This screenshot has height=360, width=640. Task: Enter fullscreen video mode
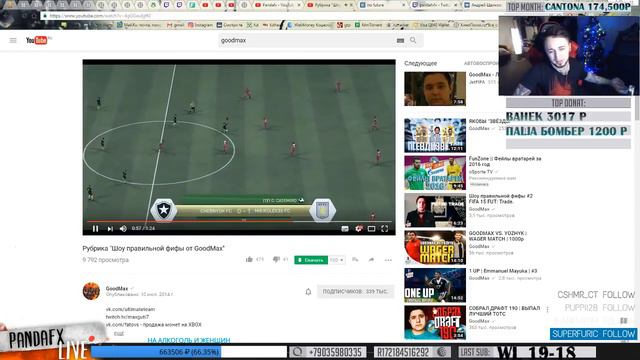(x=384, y=229)
